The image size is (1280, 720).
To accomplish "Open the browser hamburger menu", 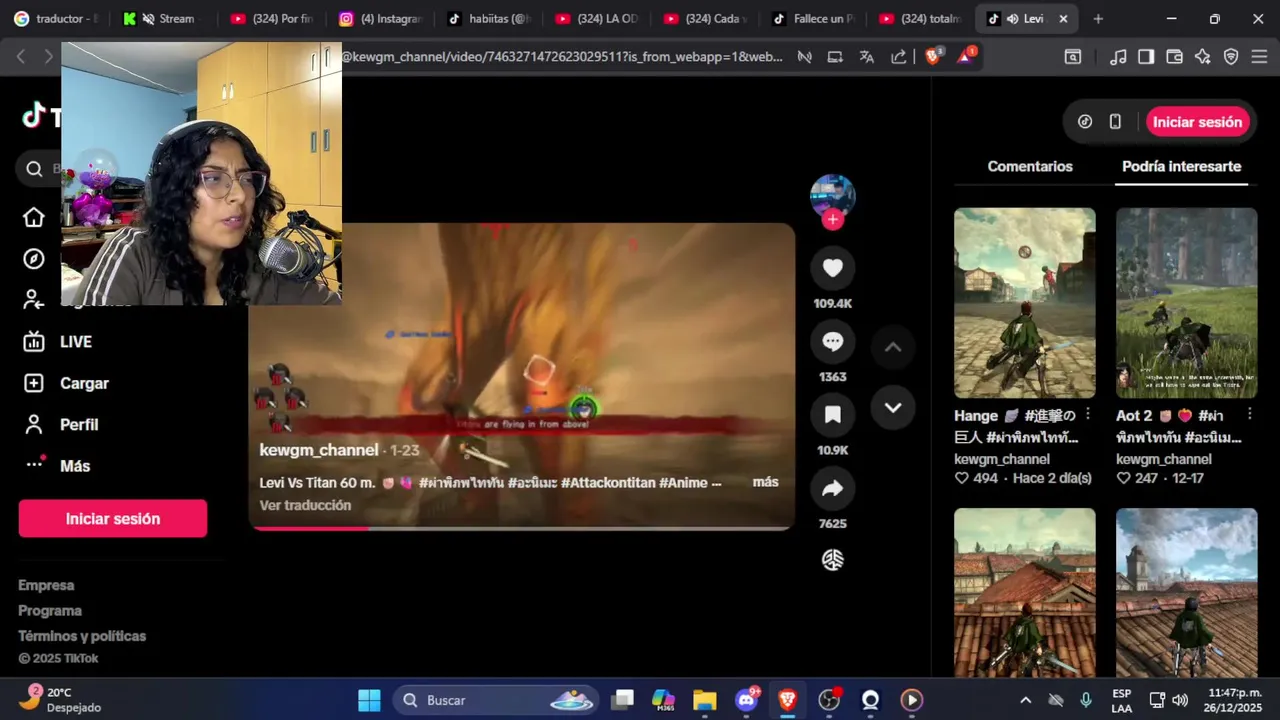I will [x=1259, y=57].
